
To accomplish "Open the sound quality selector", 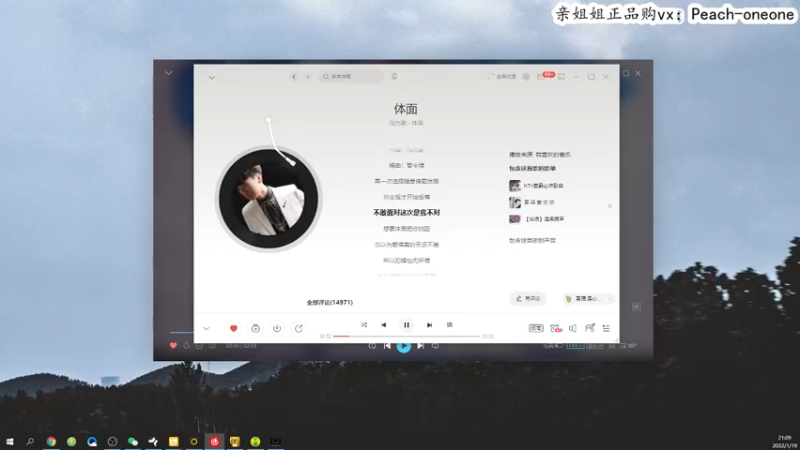I will [536, 328].
